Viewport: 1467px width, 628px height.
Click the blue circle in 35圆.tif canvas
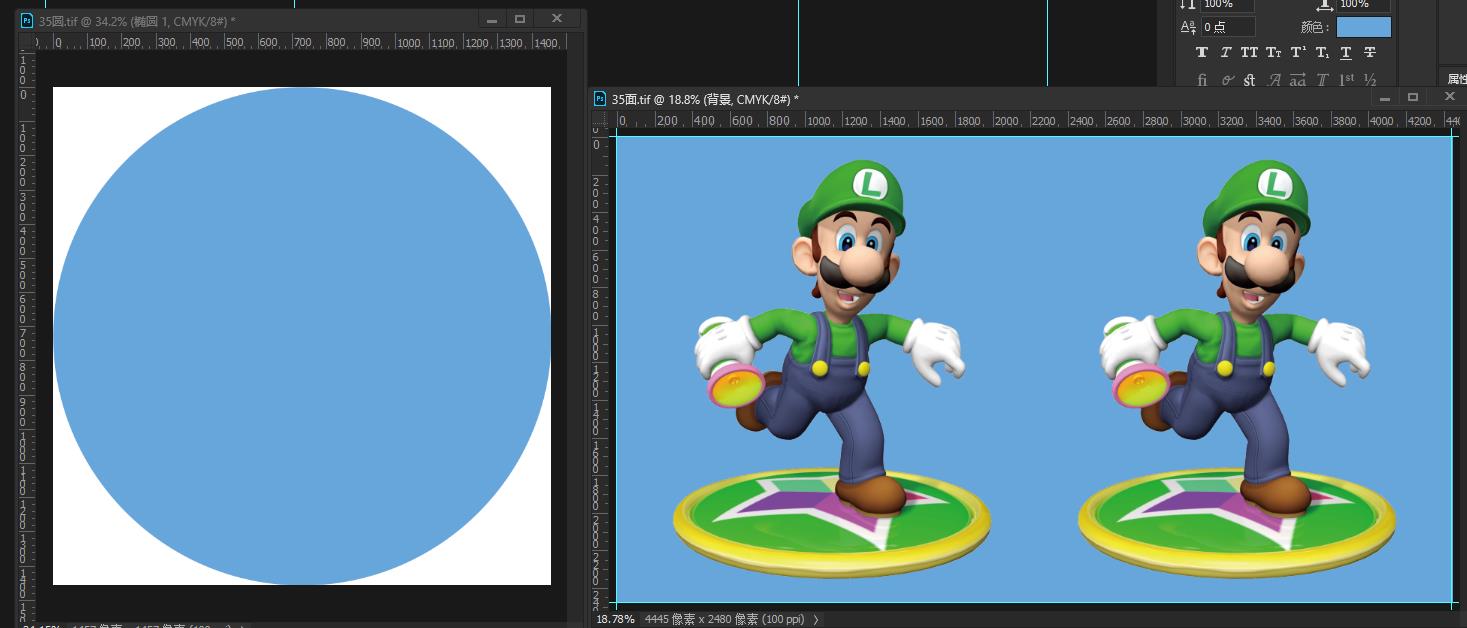(x=302, y=336)
